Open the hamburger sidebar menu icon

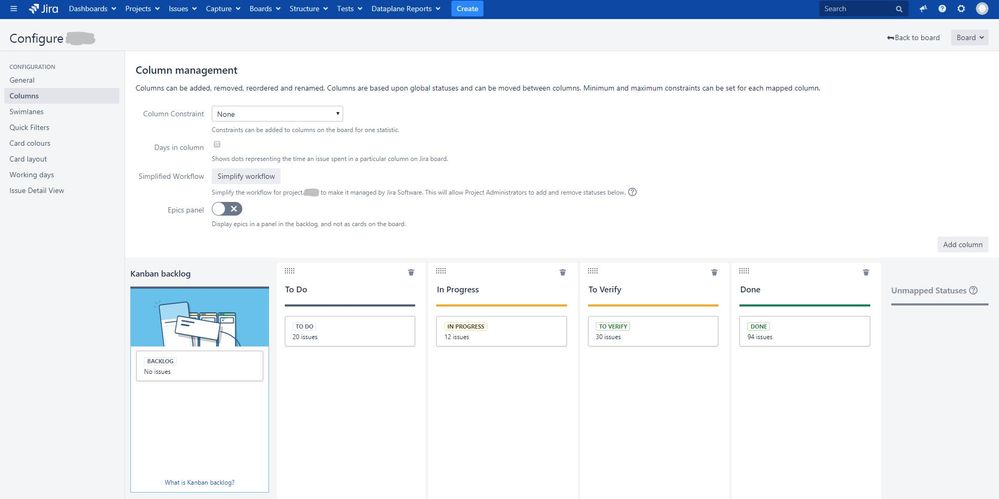coord(14,9)
